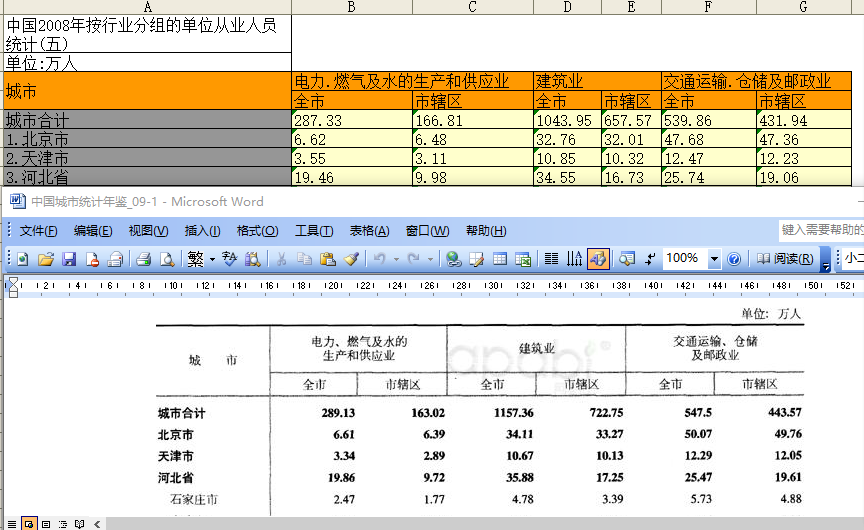The height and width of the screenshot is (530, 864).
Task: Click the document permission icon
Action: 92,258
